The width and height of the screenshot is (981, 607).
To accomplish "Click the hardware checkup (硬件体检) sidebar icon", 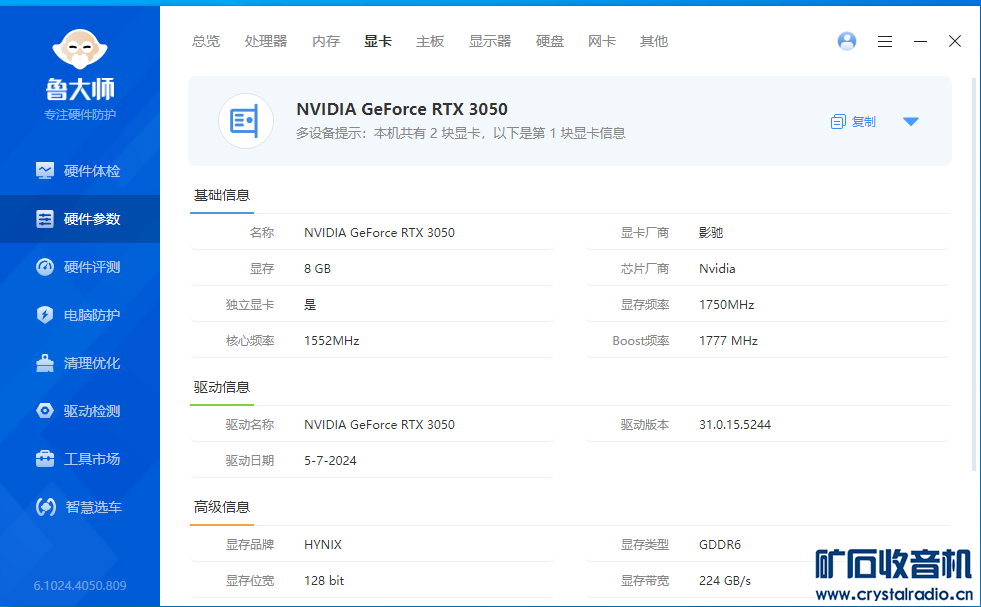I will (x=45, y=171).
